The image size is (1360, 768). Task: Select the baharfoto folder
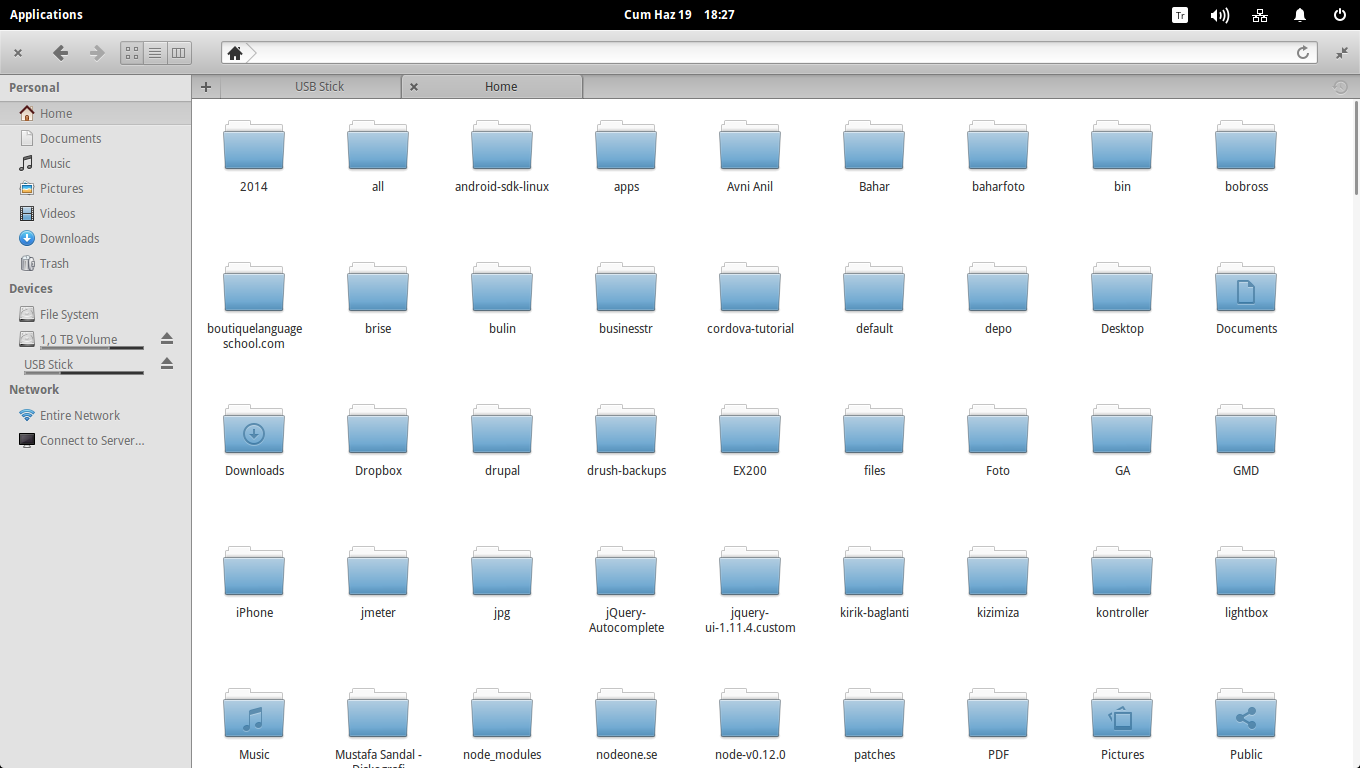[x=998, y=156]
